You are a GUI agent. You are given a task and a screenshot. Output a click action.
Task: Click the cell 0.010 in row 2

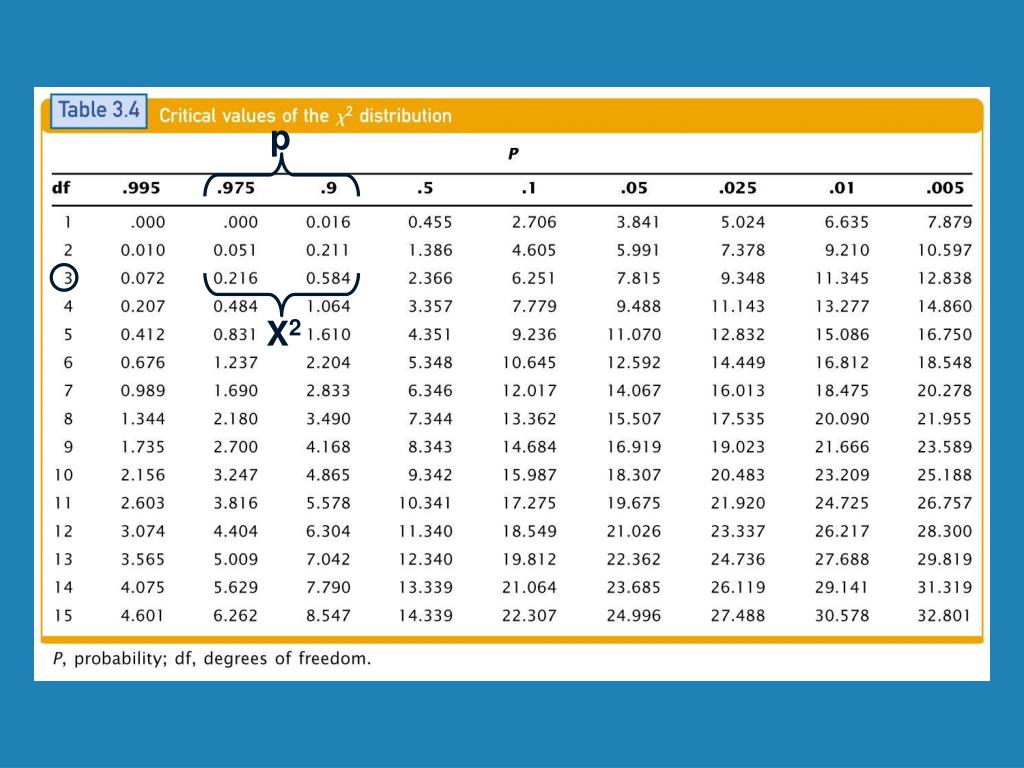point(142,251)
